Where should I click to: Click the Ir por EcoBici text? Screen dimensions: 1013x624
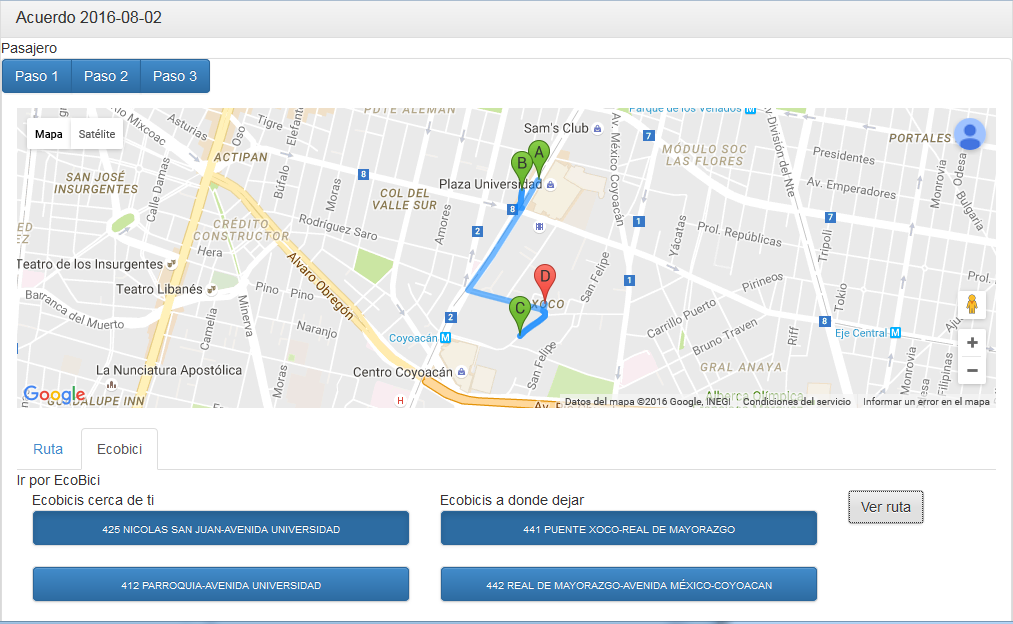[58, 480]
